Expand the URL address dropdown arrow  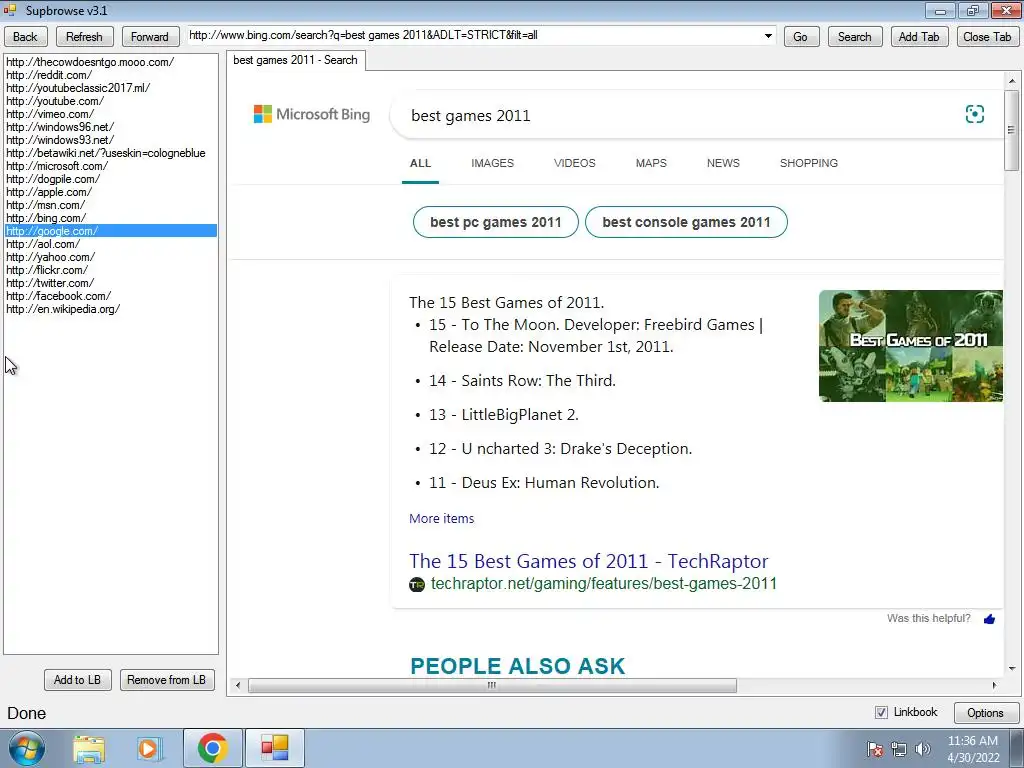[768, 36]
